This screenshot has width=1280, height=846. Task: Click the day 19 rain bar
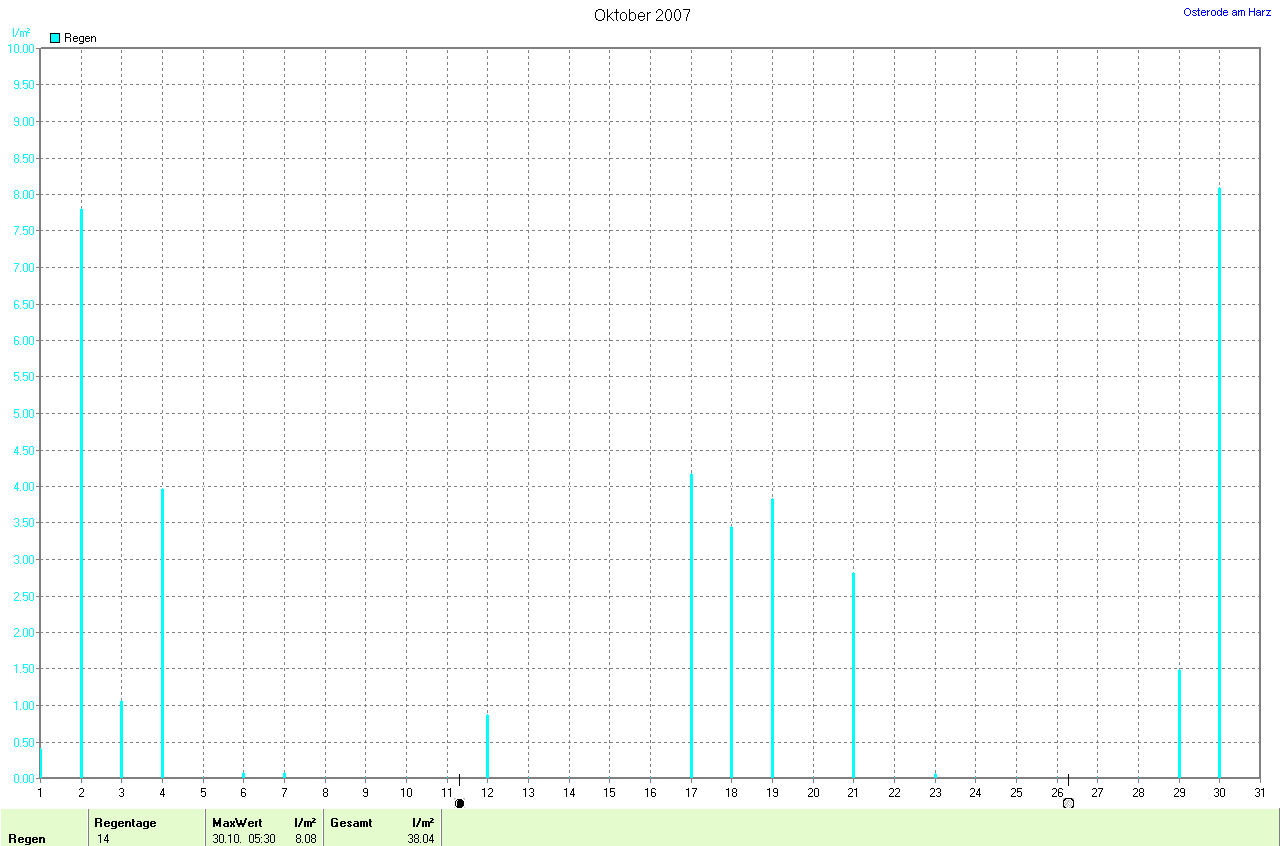(x=772, y=638)
